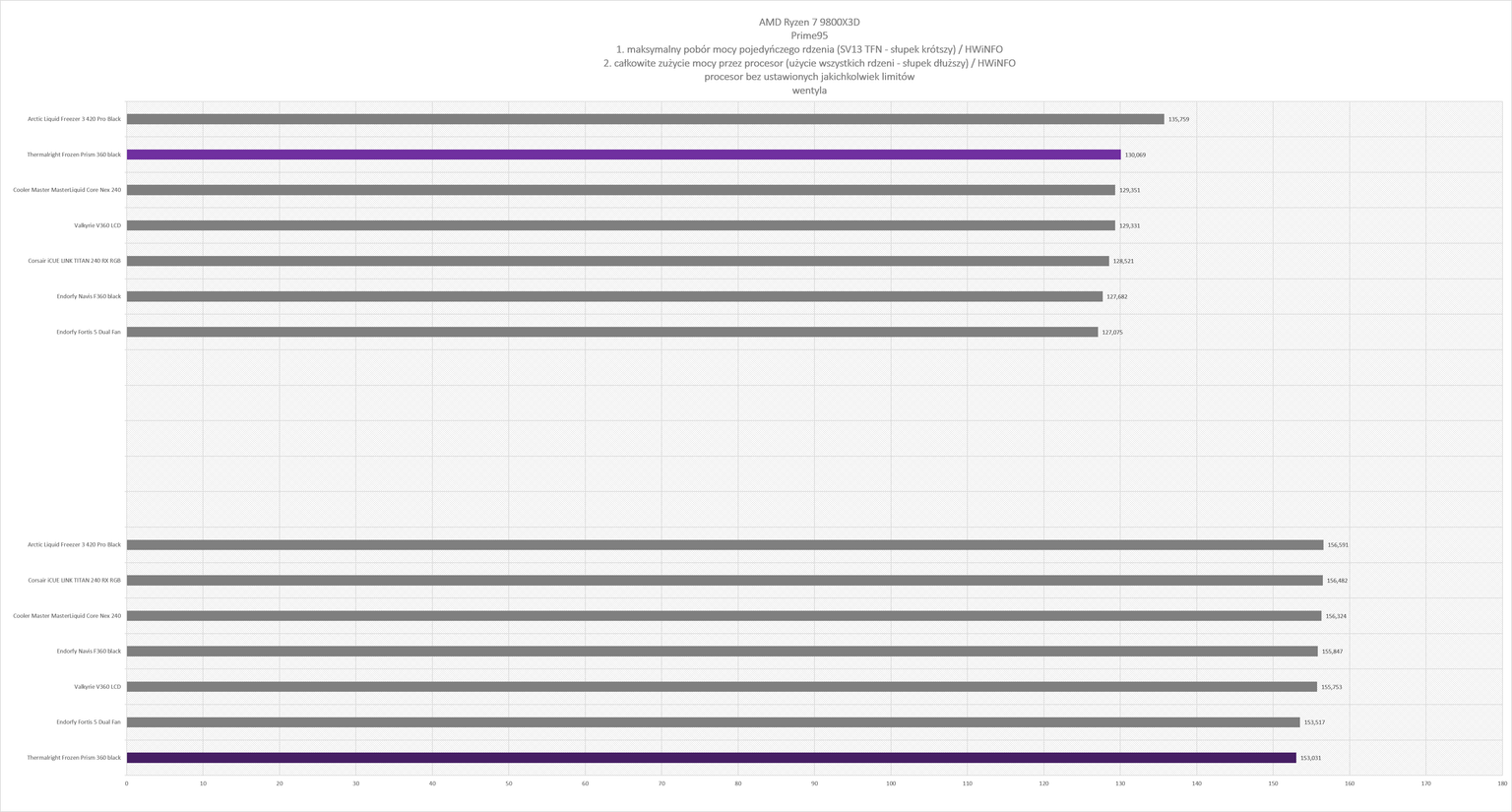Click the data label 130,069

(1135, 155)
